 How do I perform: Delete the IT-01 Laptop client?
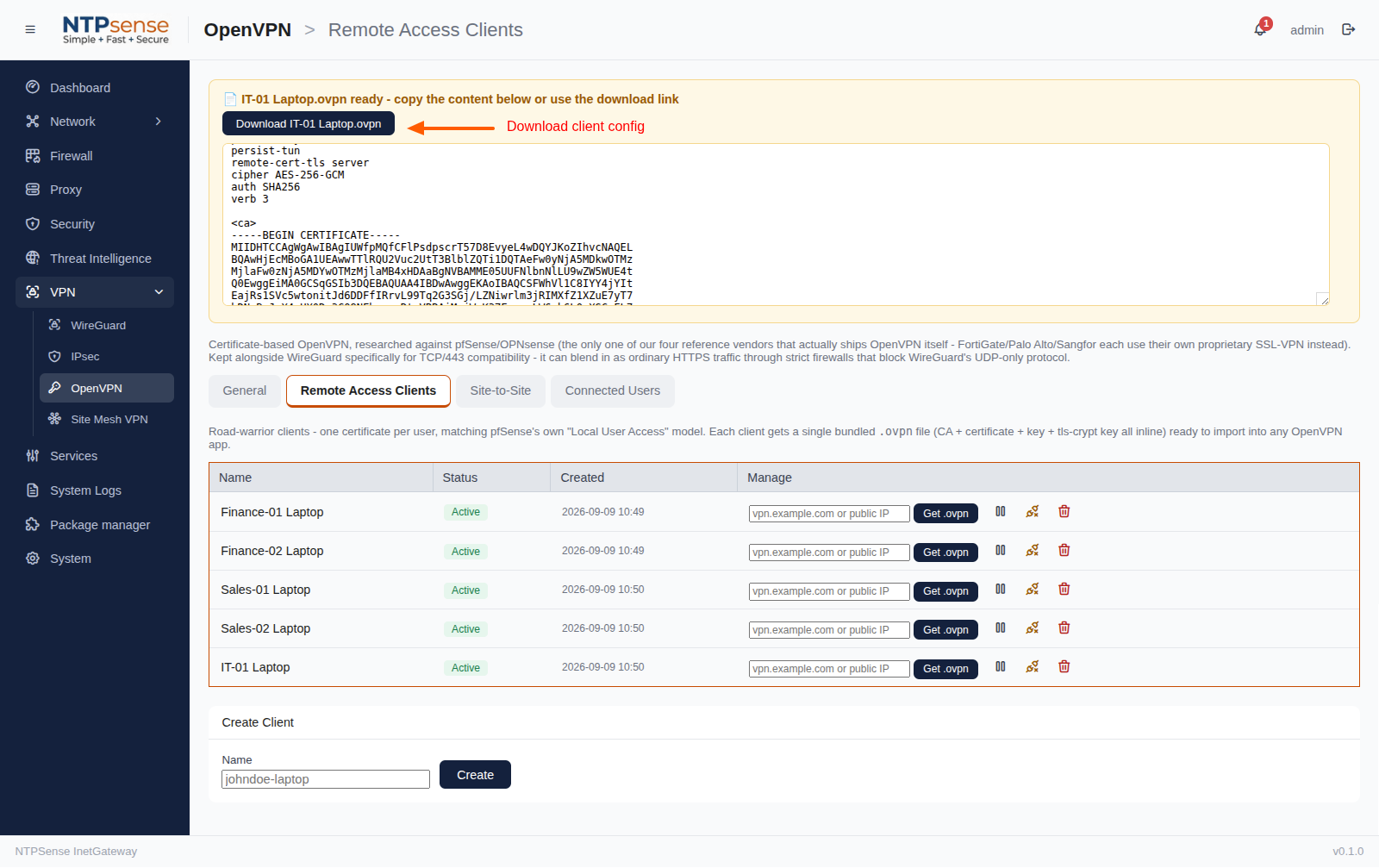click(1064, 666)
